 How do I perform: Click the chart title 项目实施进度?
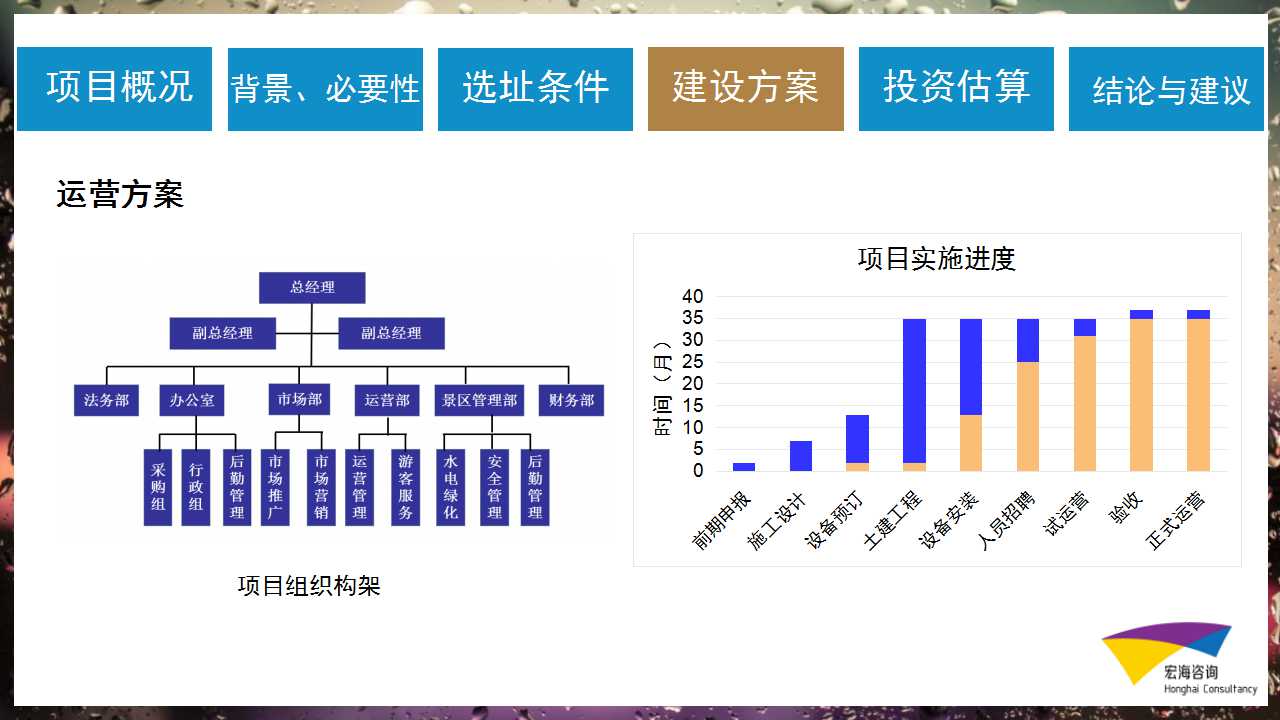point(937,259)
